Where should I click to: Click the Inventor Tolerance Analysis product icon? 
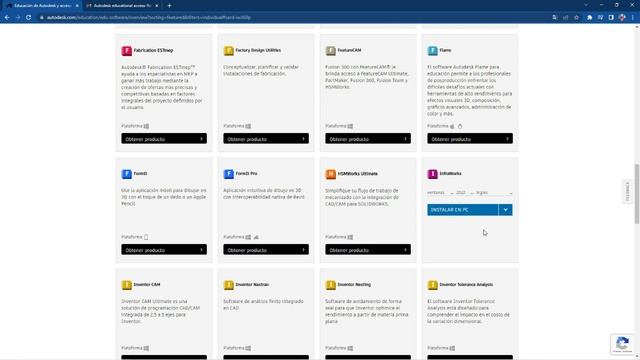(433, 285)
